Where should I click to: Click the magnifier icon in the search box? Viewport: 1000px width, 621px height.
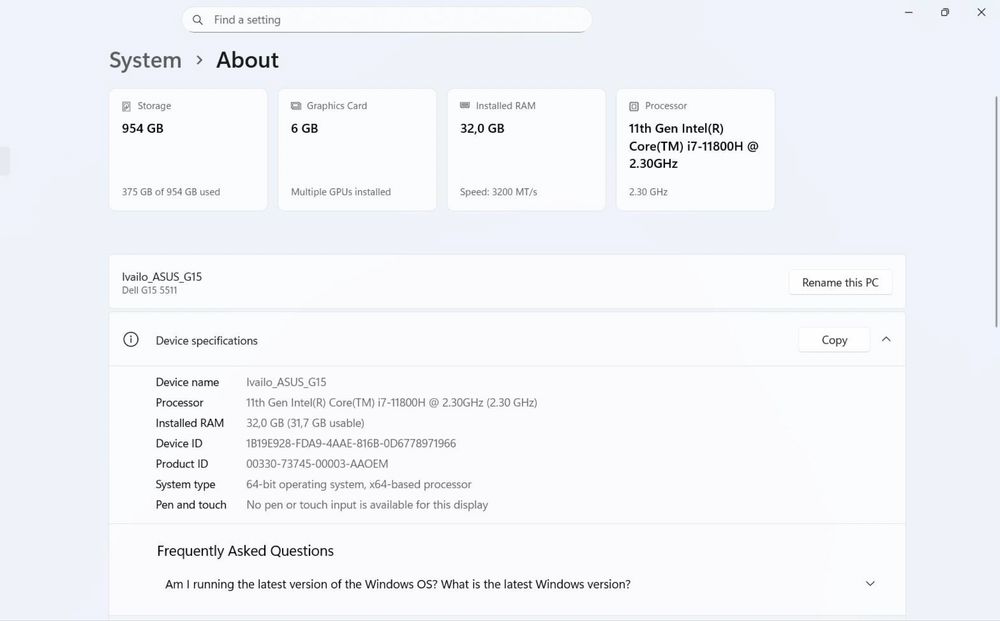[198, 20]
